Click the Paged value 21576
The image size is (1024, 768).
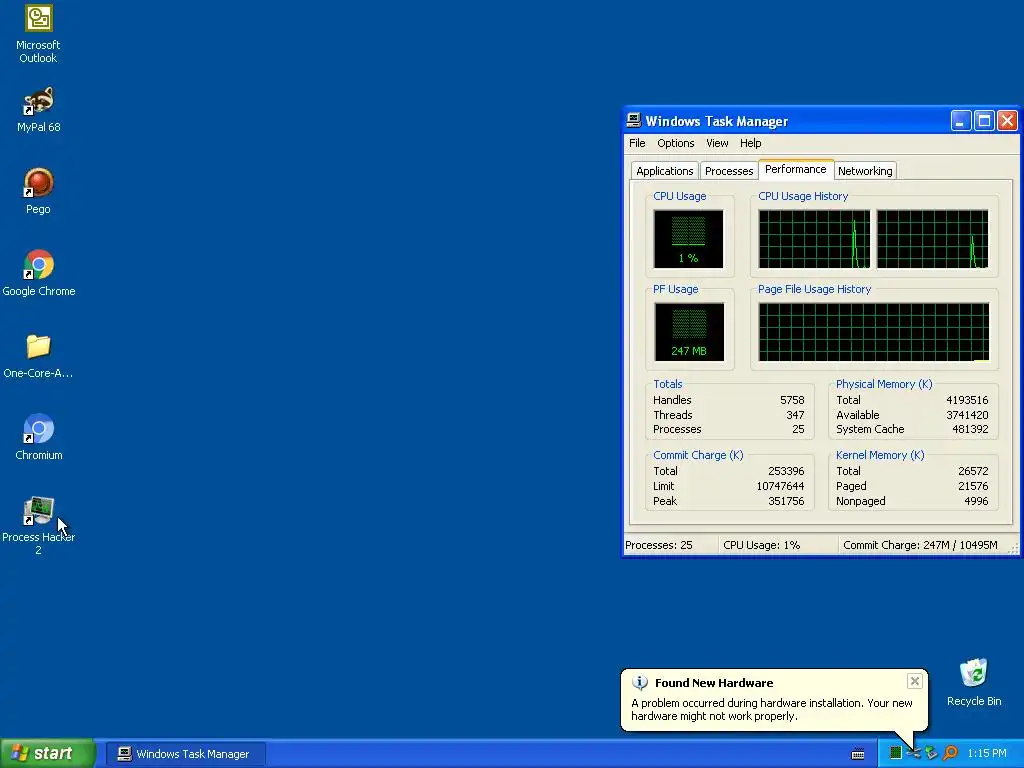973,487
